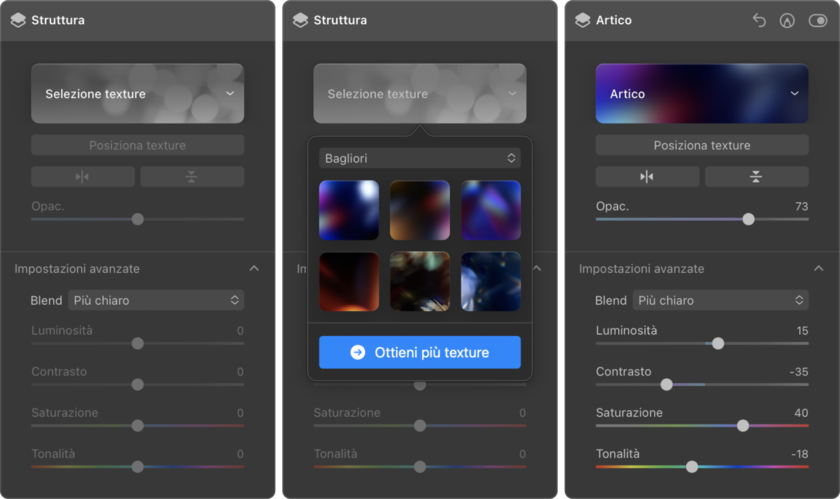The height and width of the screenshot is (499, 840).
Task: Click Luminosità slider handle in Artico panel
Action: pyautogui.click(x=718, y=344)
